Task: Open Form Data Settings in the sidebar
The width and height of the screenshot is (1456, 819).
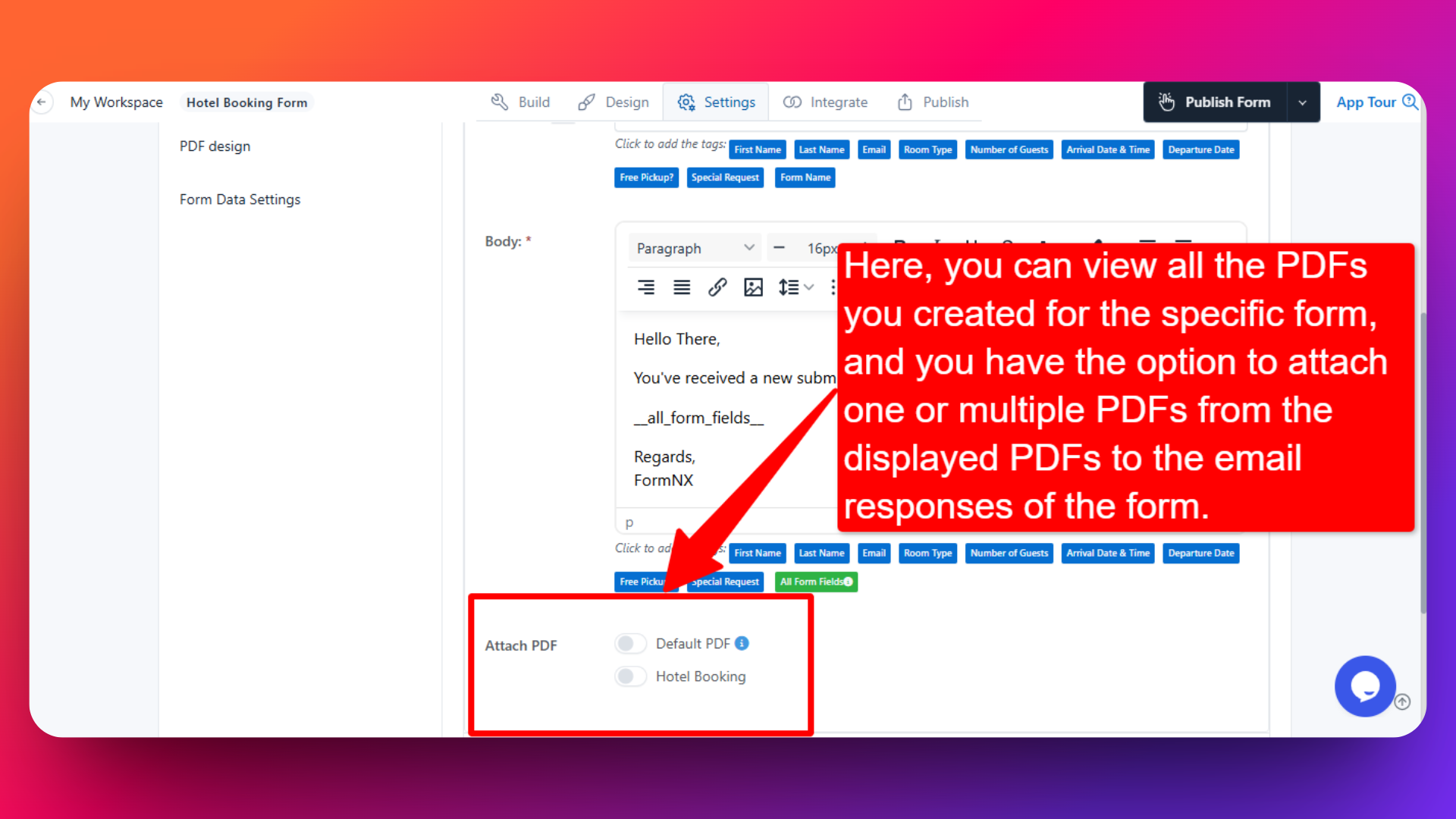Action: click(x=240, y=199)
